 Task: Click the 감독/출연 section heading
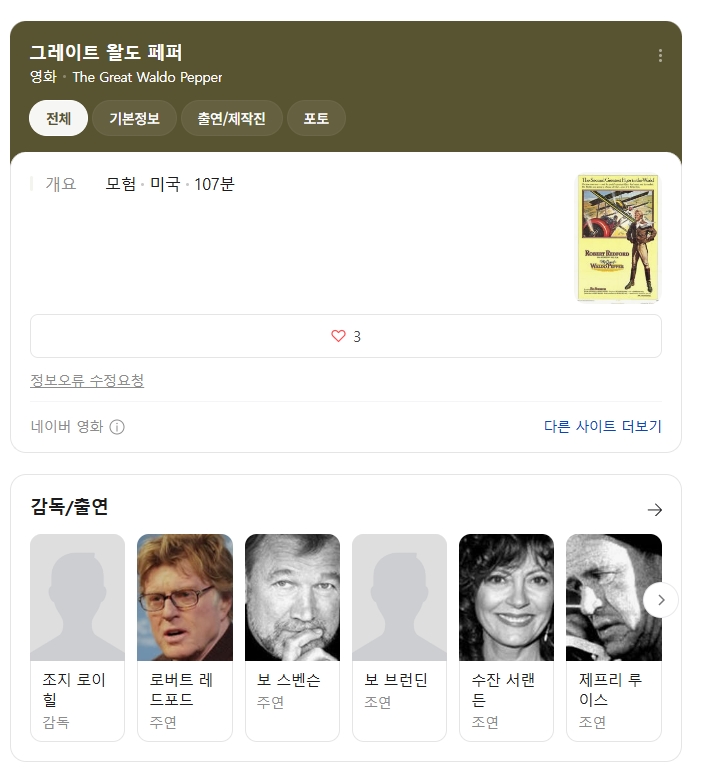click(x=69, y=506)
